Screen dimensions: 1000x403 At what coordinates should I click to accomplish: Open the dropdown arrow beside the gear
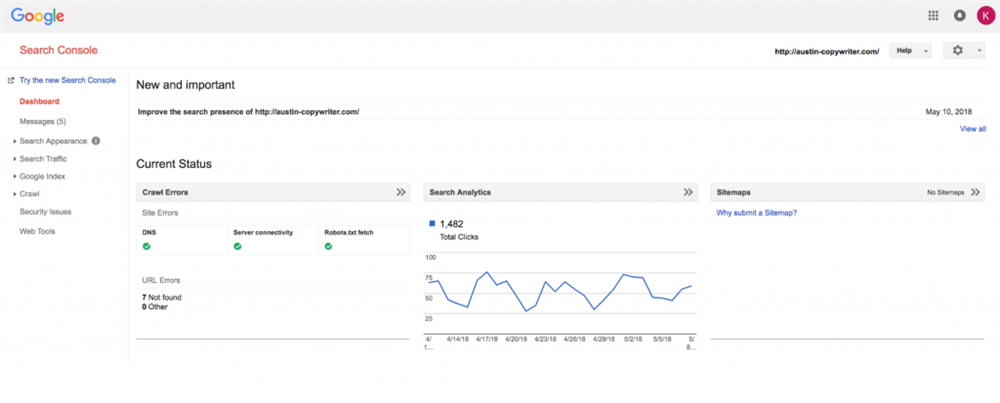[979, 51]
